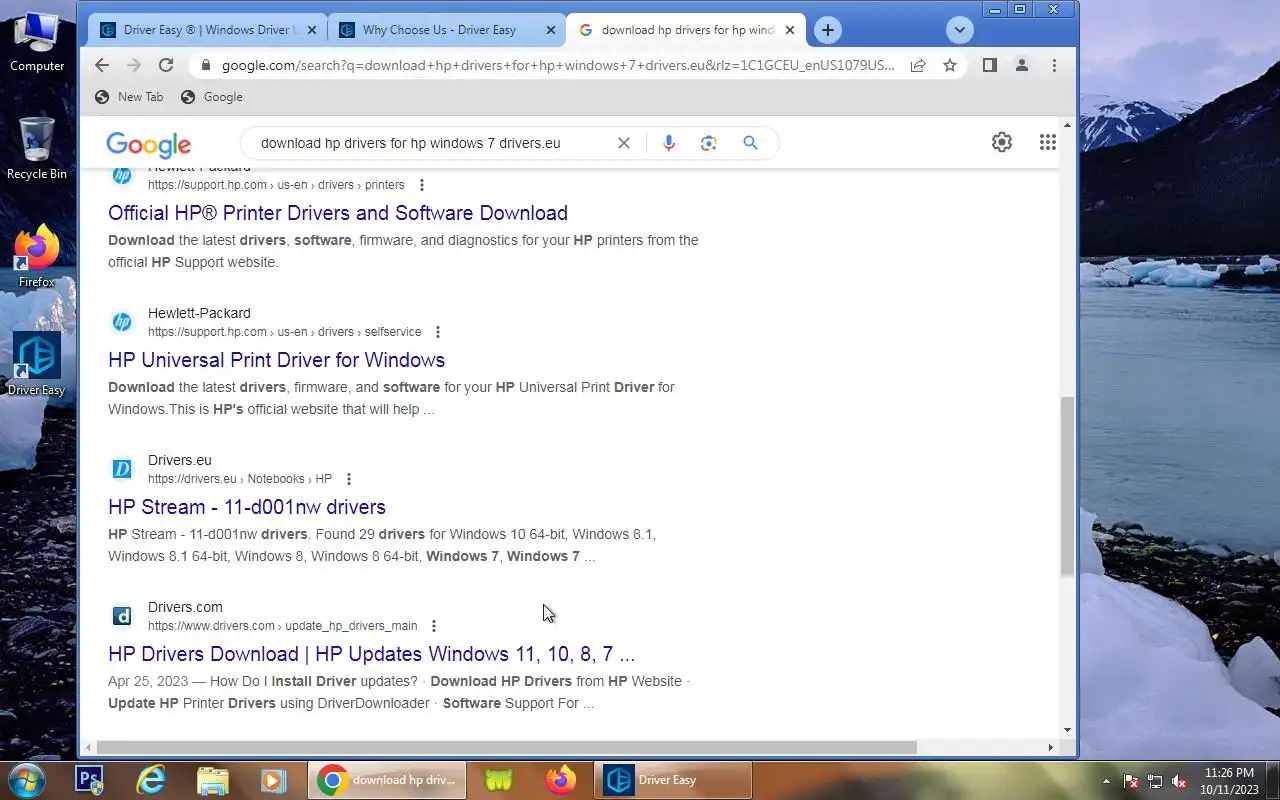Switch to Driver Easy Windows Driver tab
Viewport: 1280px width, 800px height.
[206, 30]
